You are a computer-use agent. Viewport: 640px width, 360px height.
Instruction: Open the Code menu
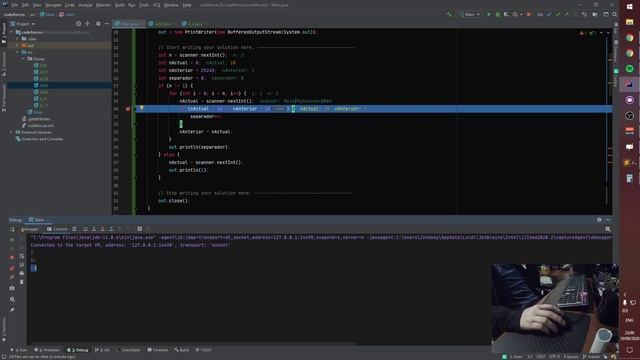[x=70, y=5]
